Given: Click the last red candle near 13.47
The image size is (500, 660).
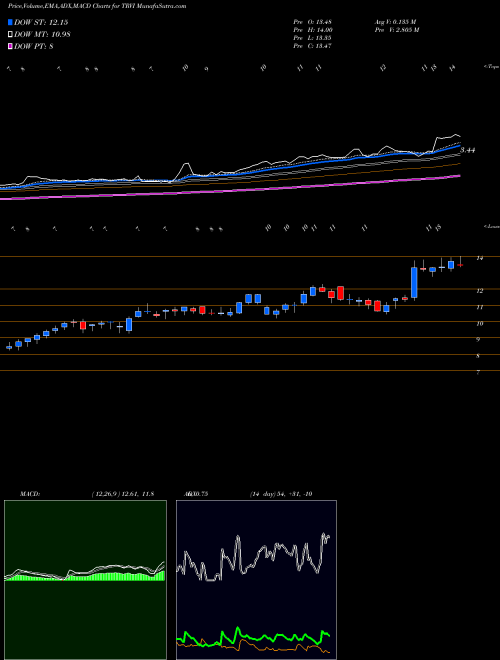Looking at the screenshot, I should 460,265.
